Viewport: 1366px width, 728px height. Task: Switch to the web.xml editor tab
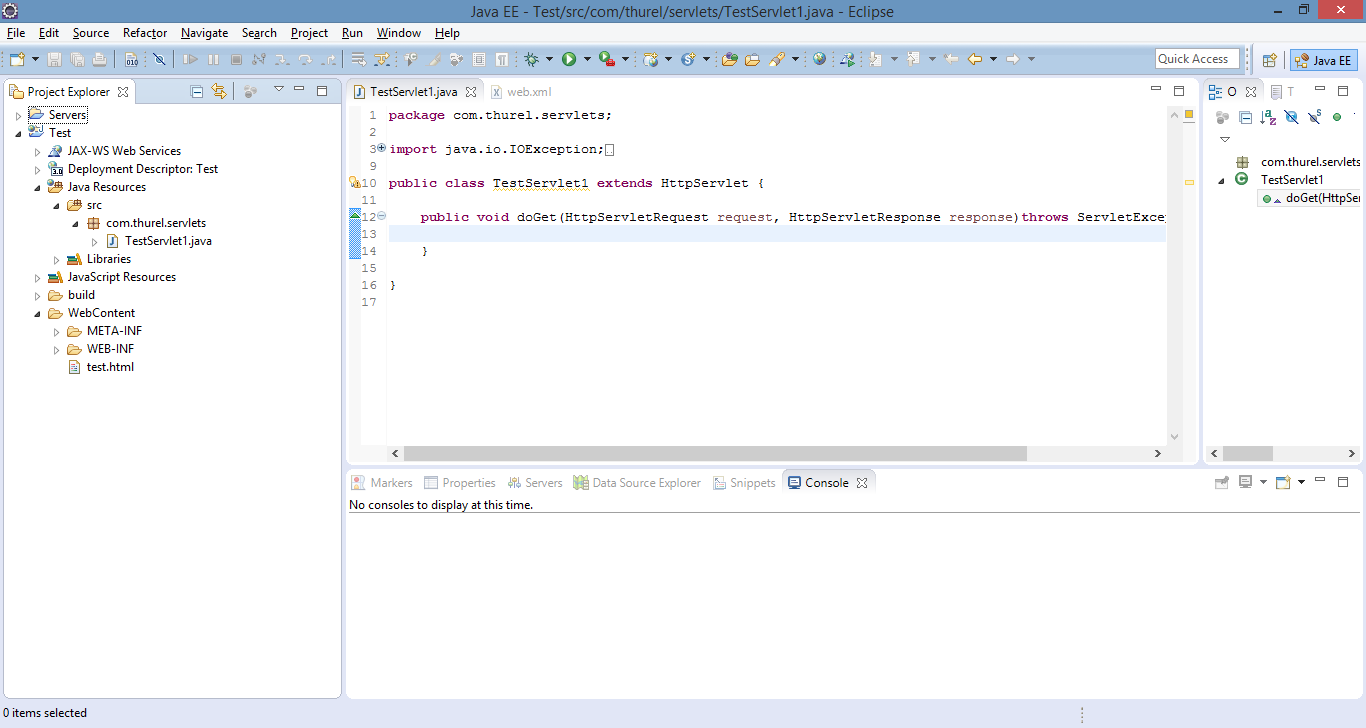(x=520, y=91)
